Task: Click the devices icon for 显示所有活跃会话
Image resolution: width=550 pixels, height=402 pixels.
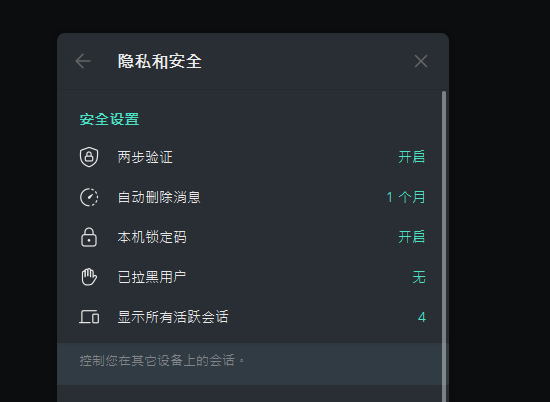Action: (x=89, y=317)
